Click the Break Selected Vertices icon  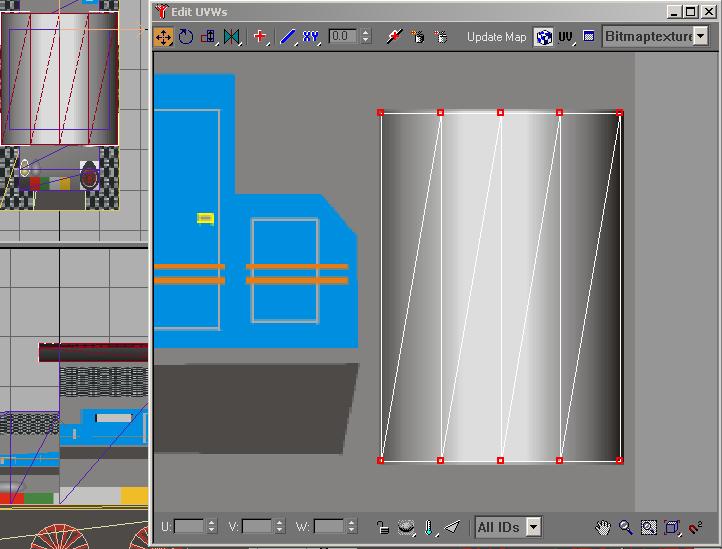[x=394, y=37]
